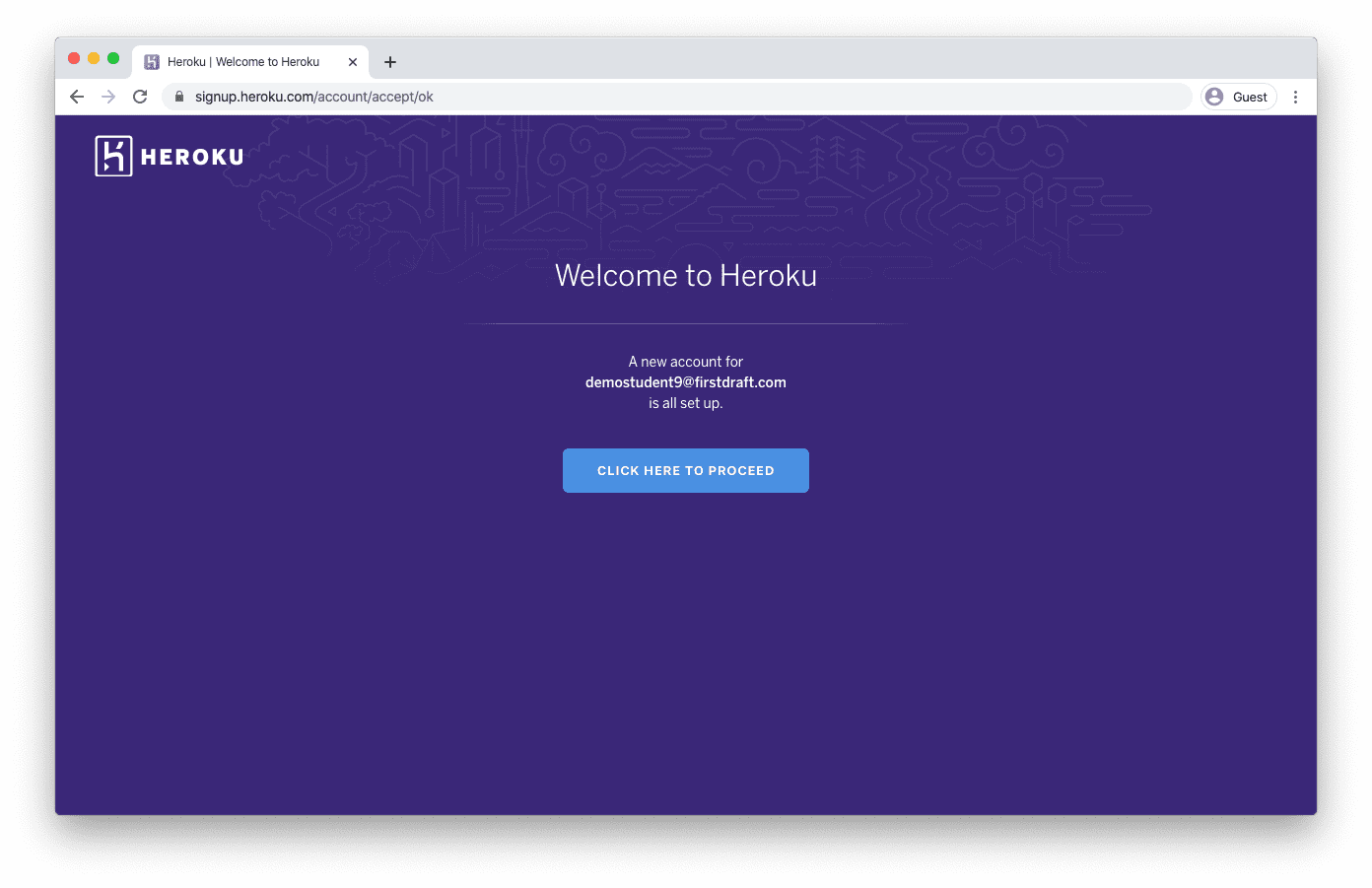Click the signup.heroku.com address bar
The width and height of the screenshot is (1372, 888).
click(x=678, y=97)
